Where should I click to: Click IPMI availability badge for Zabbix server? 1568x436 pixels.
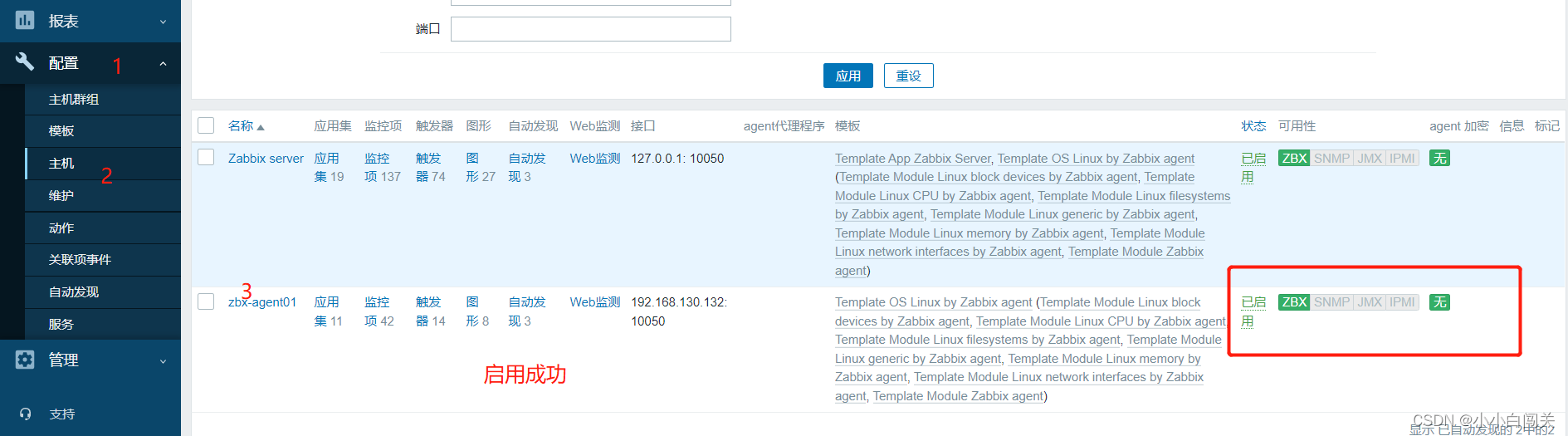[x=1402, y=158]
